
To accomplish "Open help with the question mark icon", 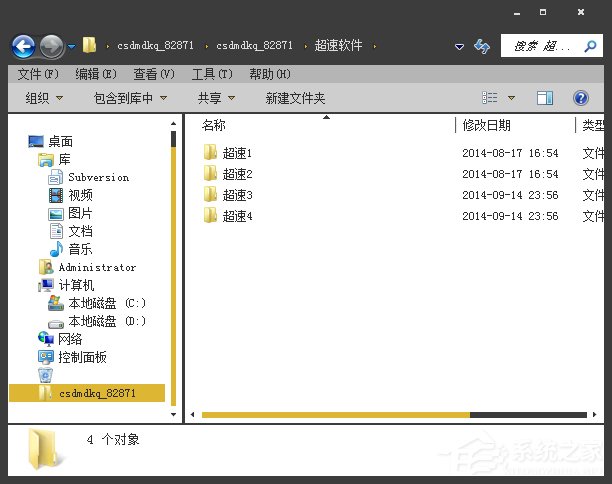I will (x=581, y=98).
